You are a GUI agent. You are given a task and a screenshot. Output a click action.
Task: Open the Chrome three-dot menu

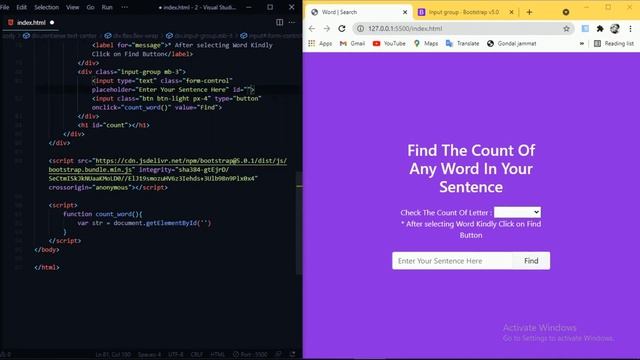click(x=630, y=29)
